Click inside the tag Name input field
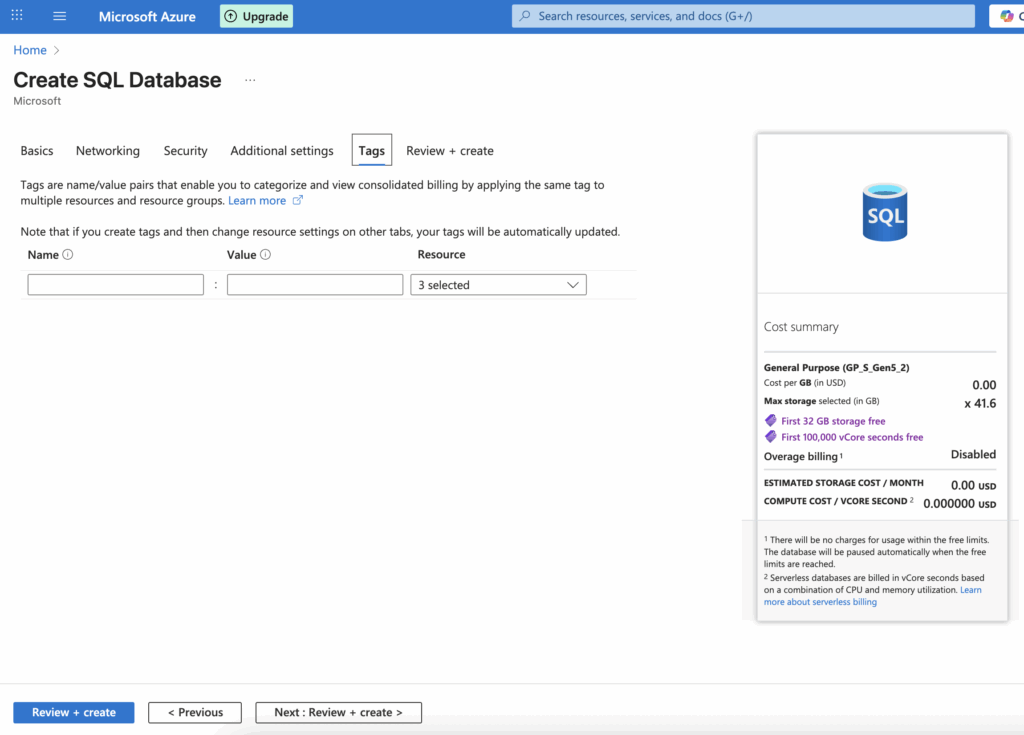1024x735 pixels. pos(114,284)
